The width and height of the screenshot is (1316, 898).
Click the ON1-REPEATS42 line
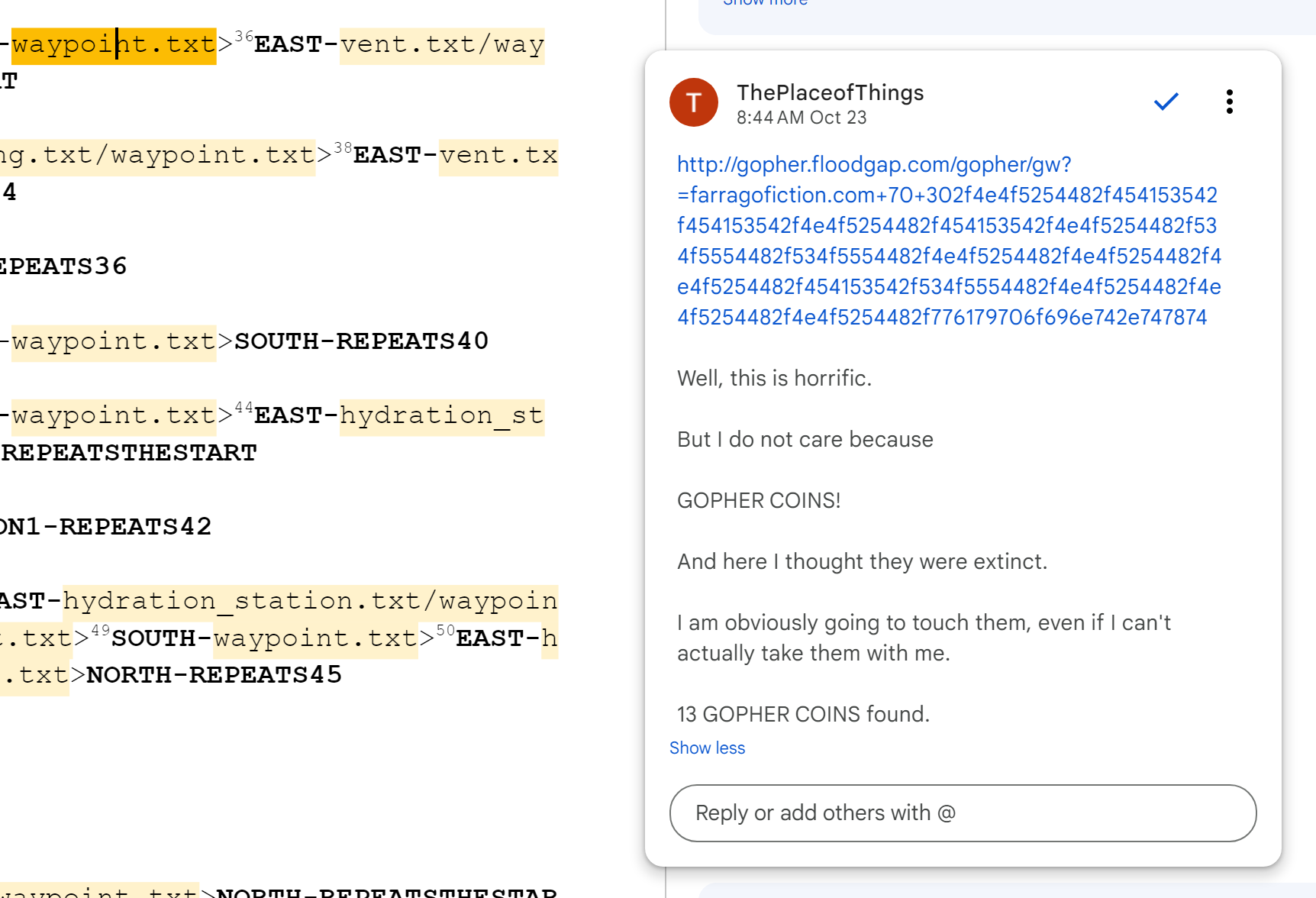(107, 527)
